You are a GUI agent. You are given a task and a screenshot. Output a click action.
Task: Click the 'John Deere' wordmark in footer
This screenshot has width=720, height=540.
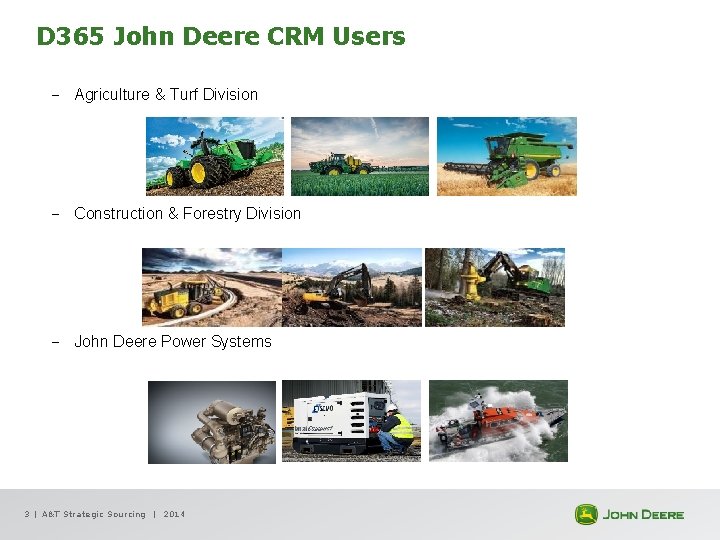pyautogui.click(x=643, y=515)
